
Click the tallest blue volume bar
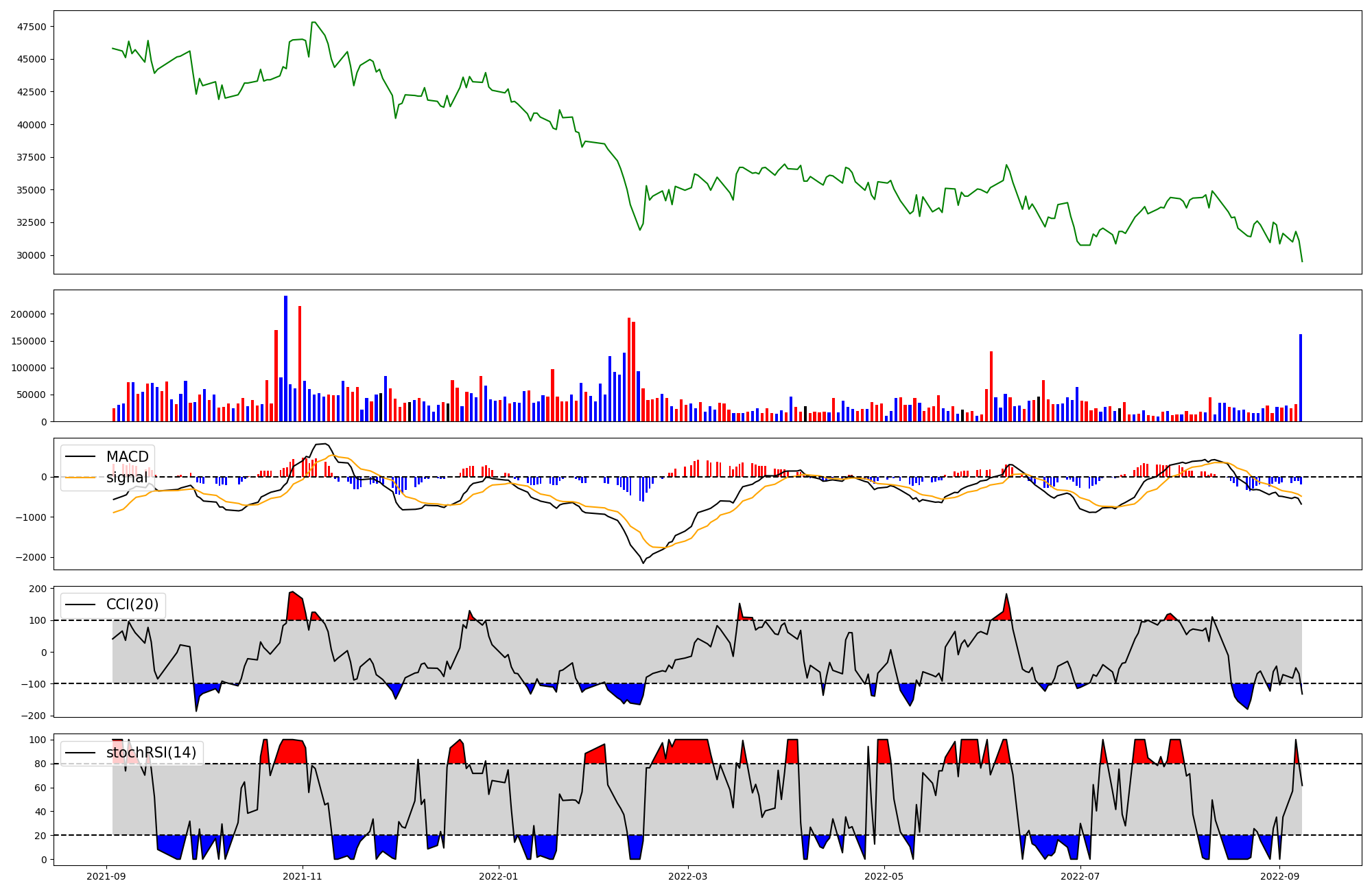point(285,358)
